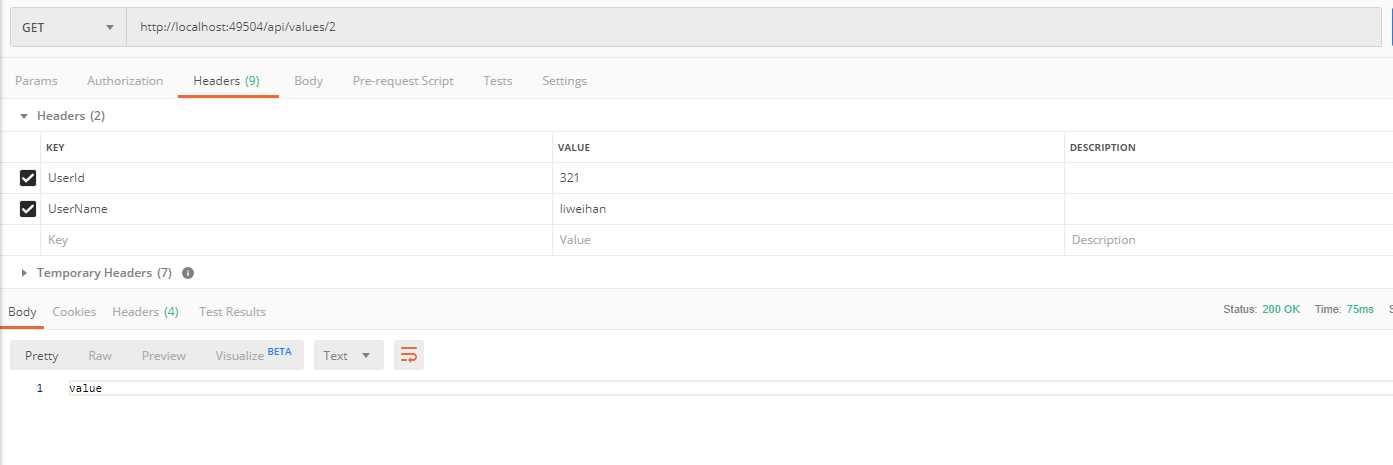The image size is (1393, 465).
Task: Click response line number 1
Action: coord(40,388)
